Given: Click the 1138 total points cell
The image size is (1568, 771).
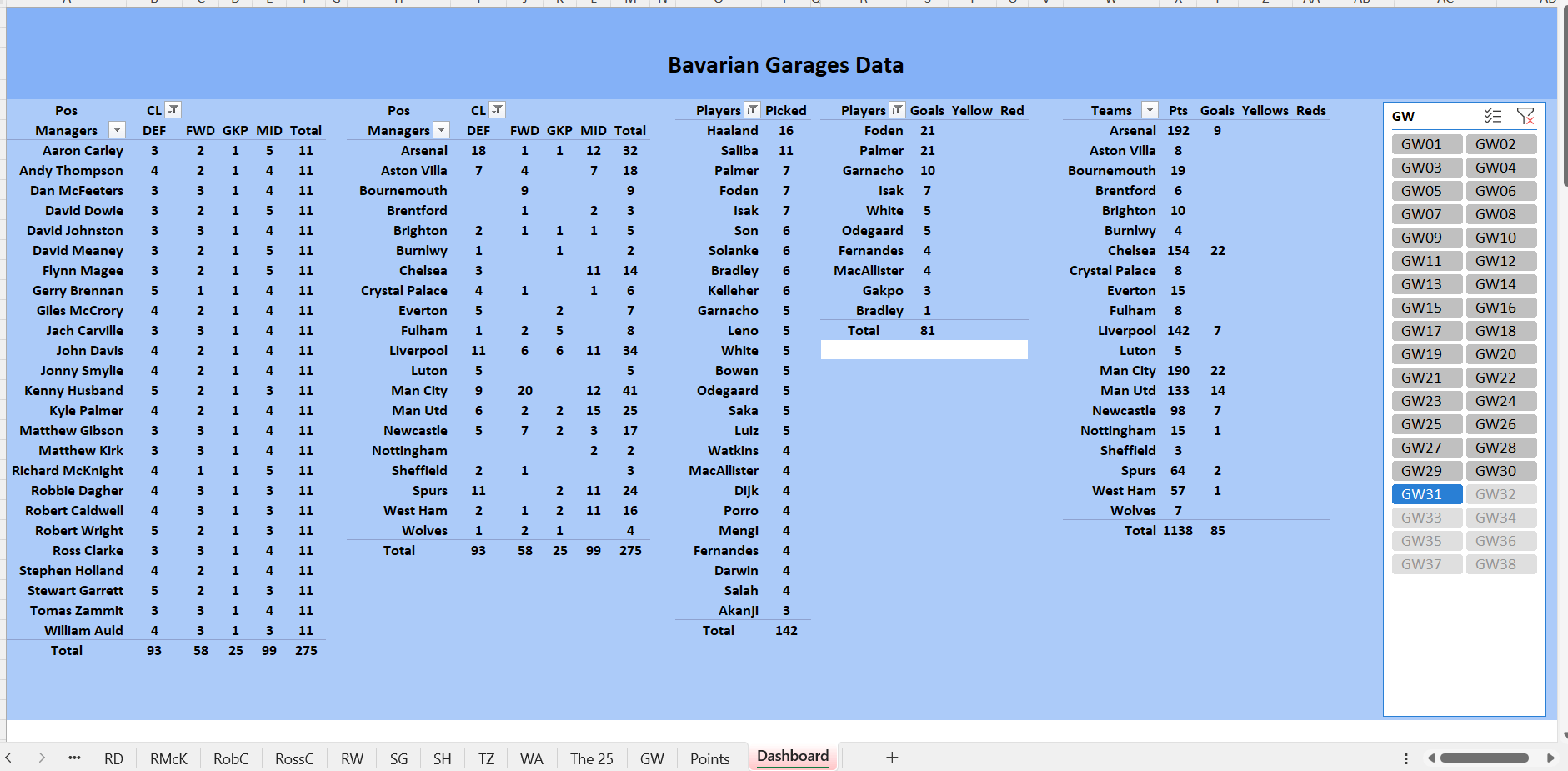Looking at the screenshot, I should pyautogui.click(x=1178, y=531).
